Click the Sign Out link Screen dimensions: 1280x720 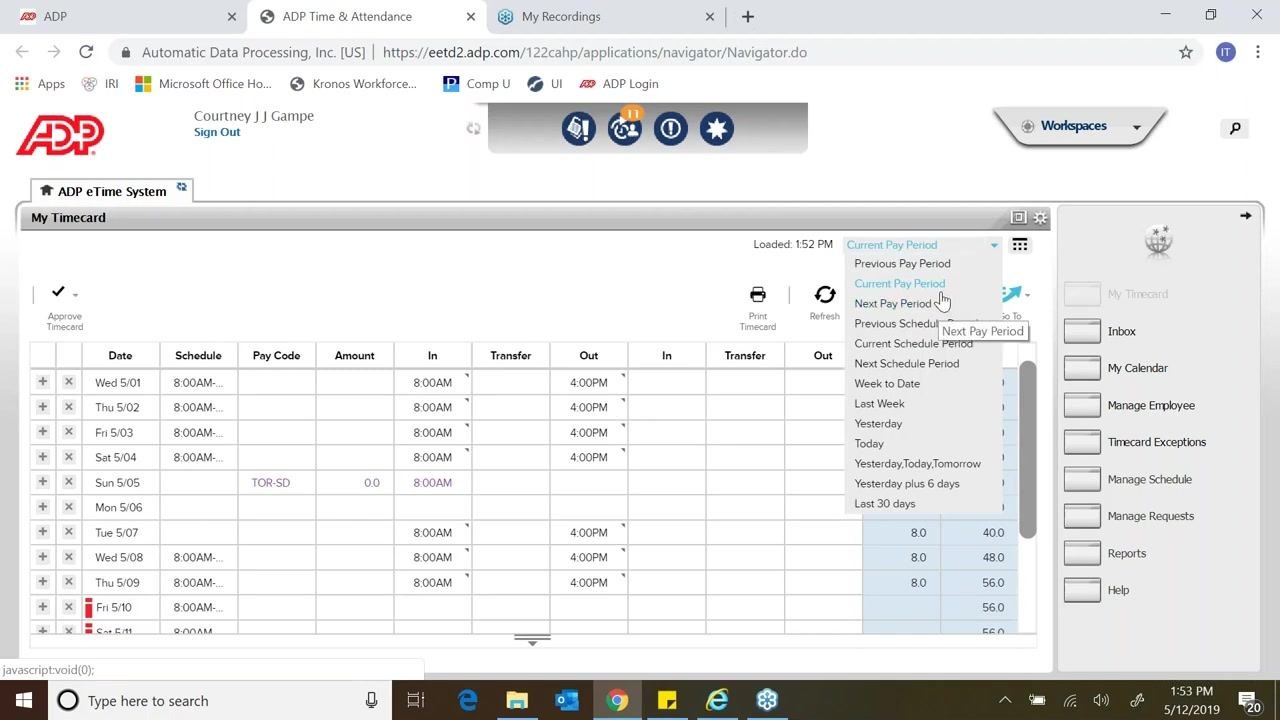pos(217,132)
